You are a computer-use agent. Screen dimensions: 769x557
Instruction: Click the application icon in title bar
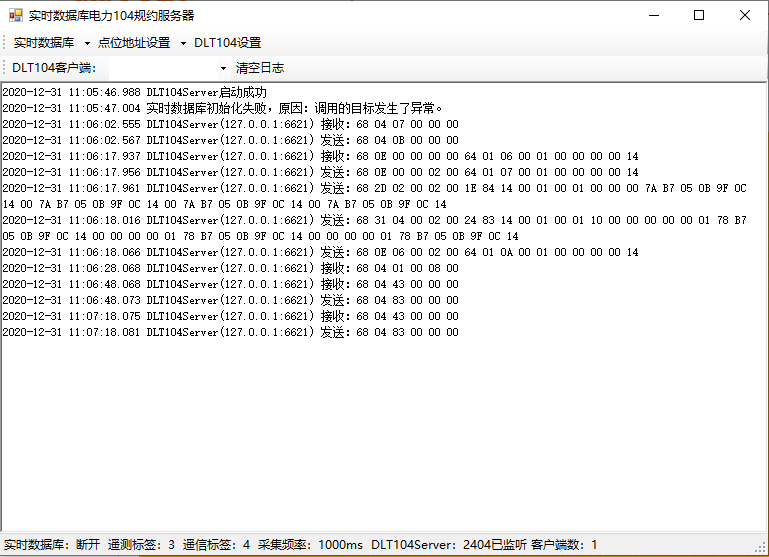point(16,15)
